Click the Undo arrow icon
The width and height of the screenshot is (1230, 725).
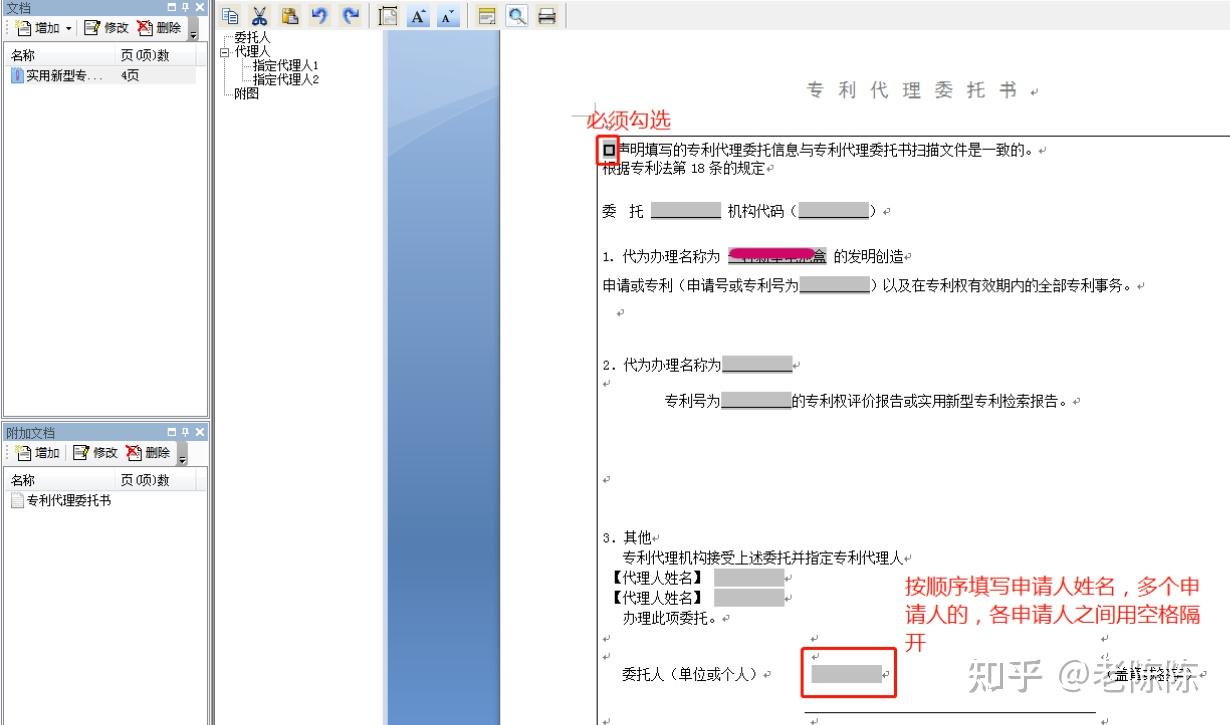[320, 16]
